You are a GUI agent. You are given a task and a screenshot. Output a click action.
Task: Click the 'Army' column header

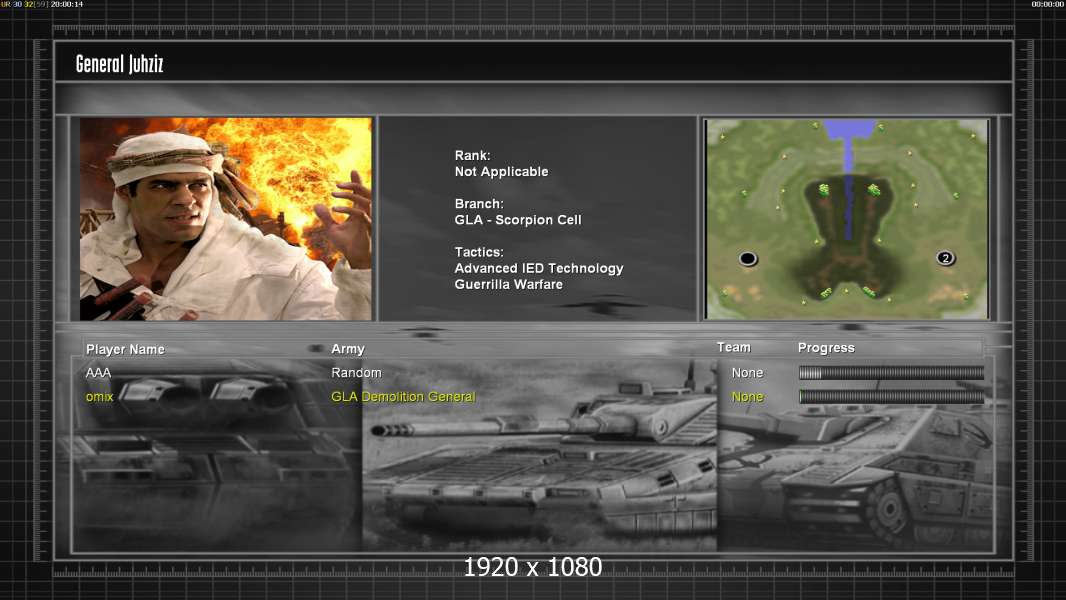(x=348, y=349)
